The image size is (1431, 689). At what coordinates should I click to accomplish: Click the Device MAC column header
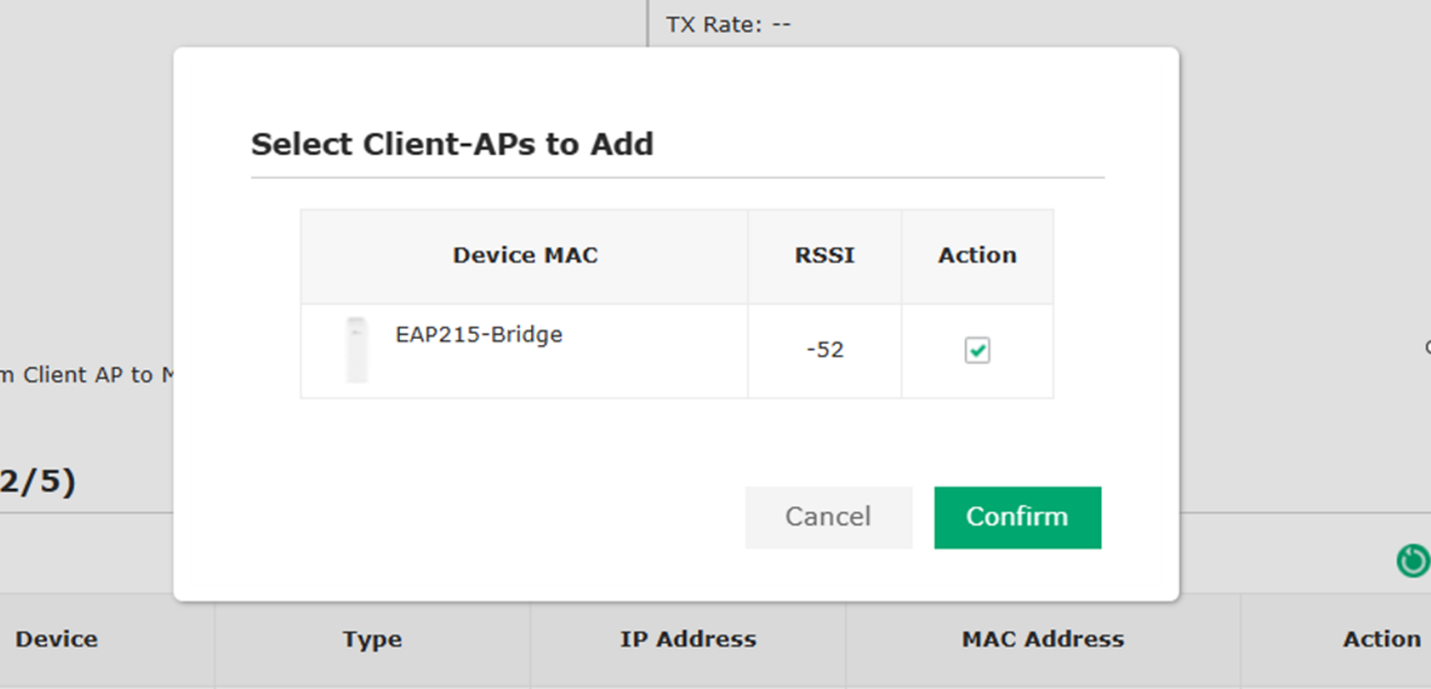tap(525, 256)
